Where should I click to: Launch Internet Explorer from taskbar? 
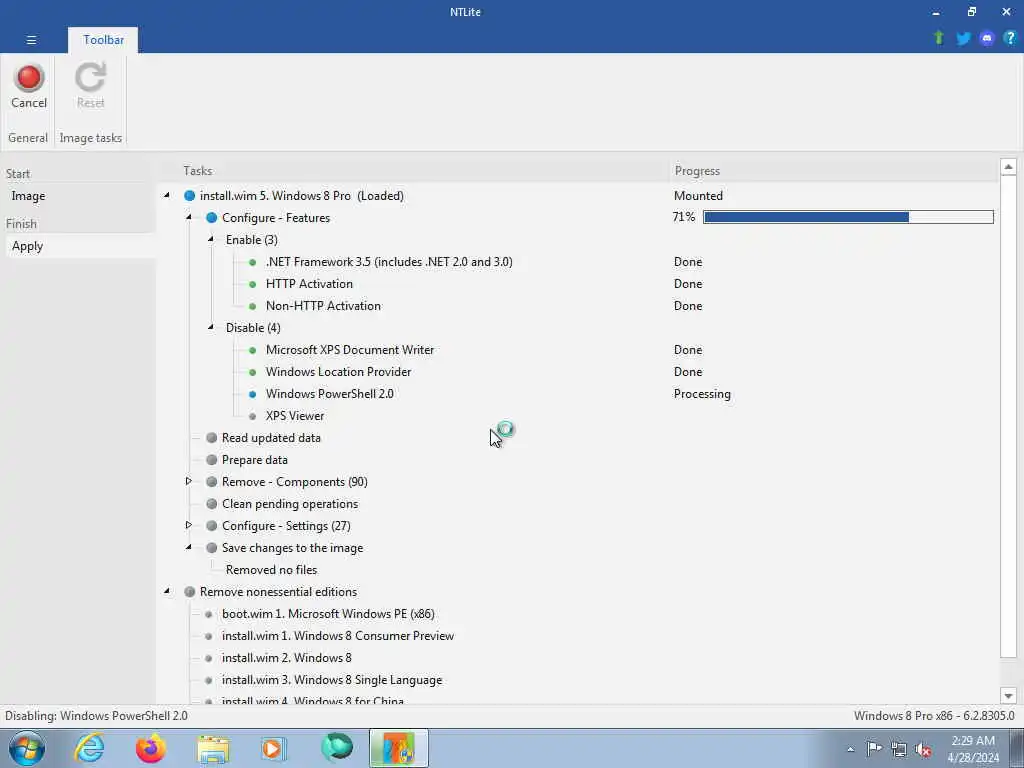click(89, 748)
